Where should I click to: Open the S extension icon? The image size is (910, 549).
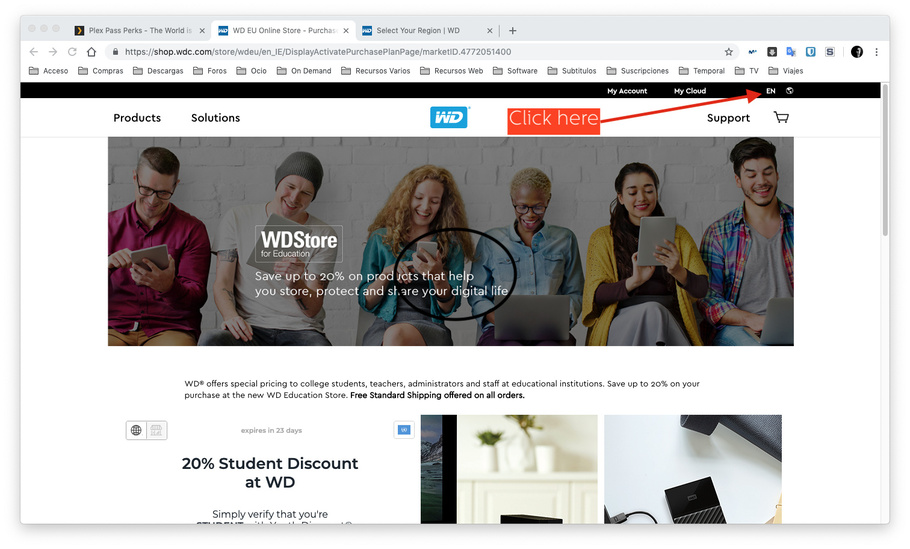830,52
